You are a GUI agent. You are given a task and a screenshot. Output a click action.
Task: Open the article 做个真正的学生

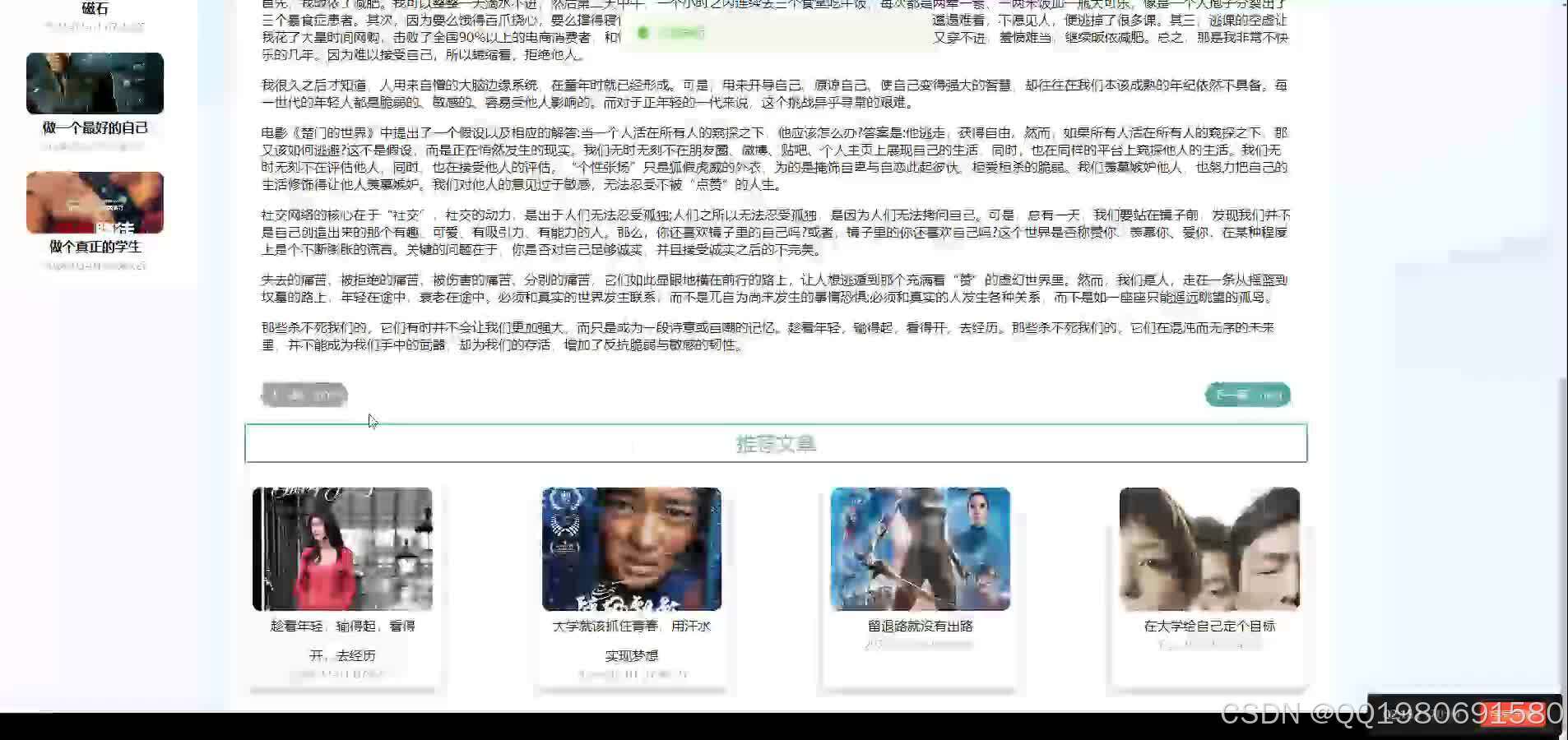coord(94,247)
